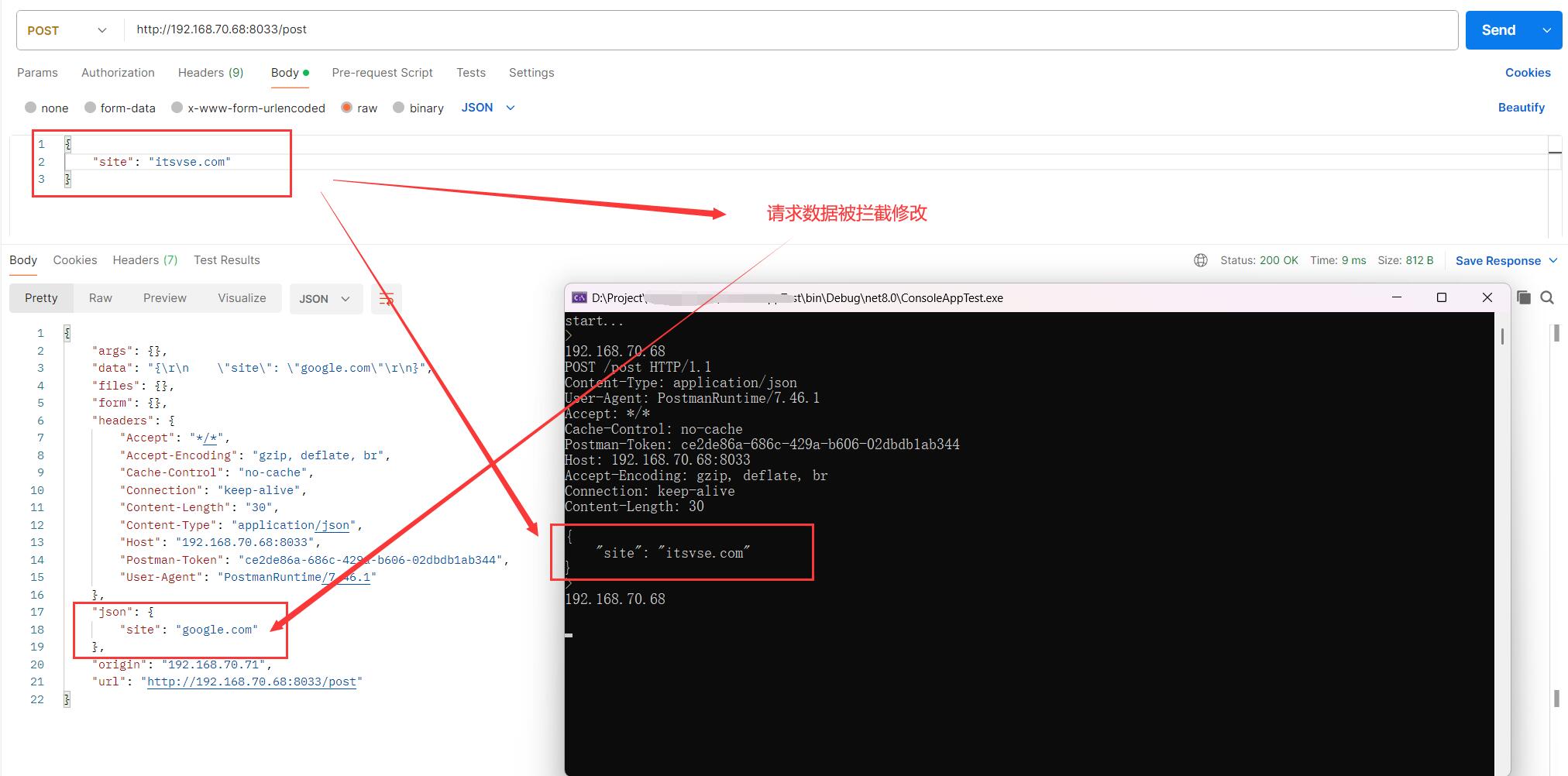The image size is (1568, 776).
Task: Open the Authorization tab
Action: point(118,73)
